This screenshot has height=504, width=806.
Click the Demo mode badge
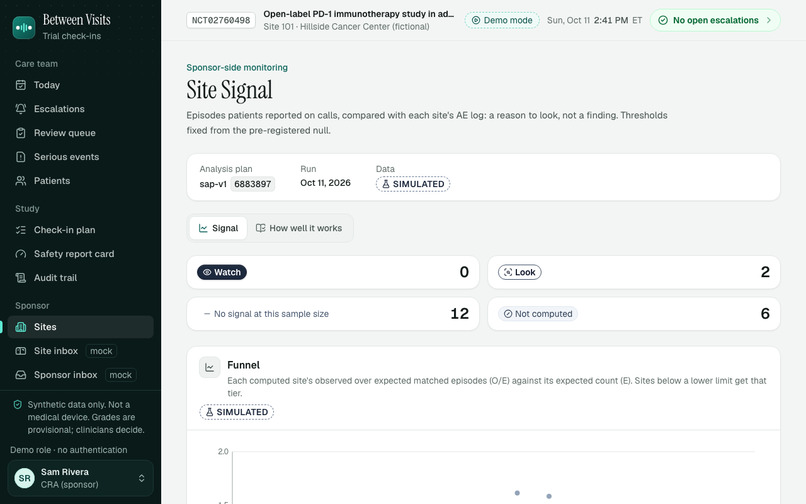(x=502, y=20)
